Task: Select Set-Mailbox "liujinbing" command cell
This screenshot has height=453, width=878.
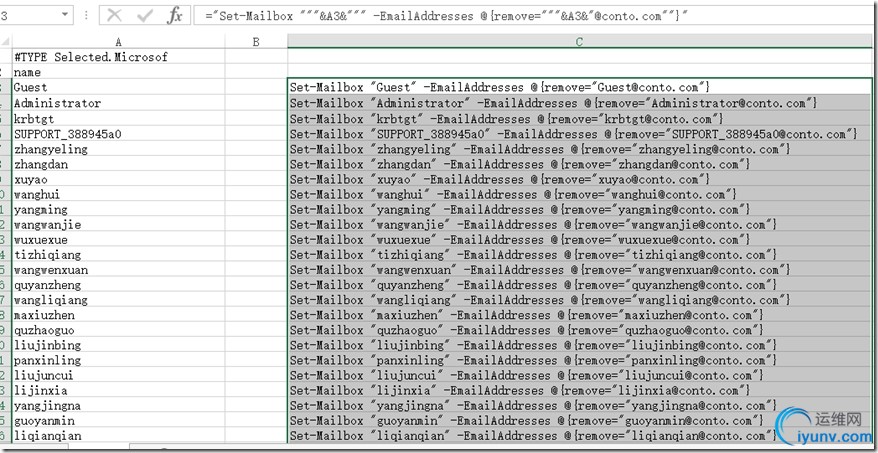Action: [580, 345]
